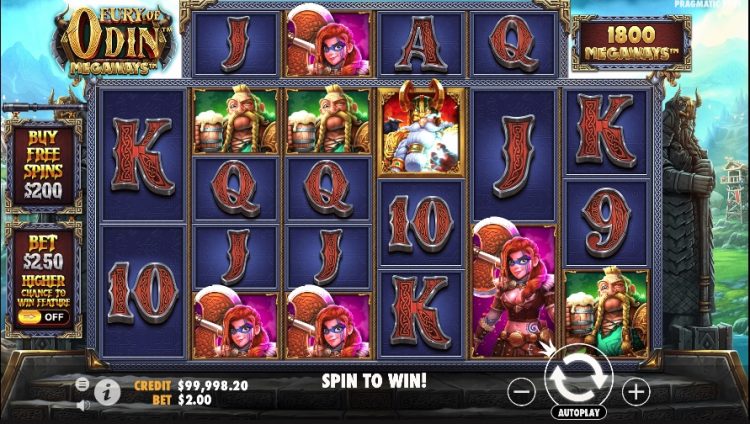Click the circular spin arrows button
The image size is (750, 424).
click(x=579, y=377)
